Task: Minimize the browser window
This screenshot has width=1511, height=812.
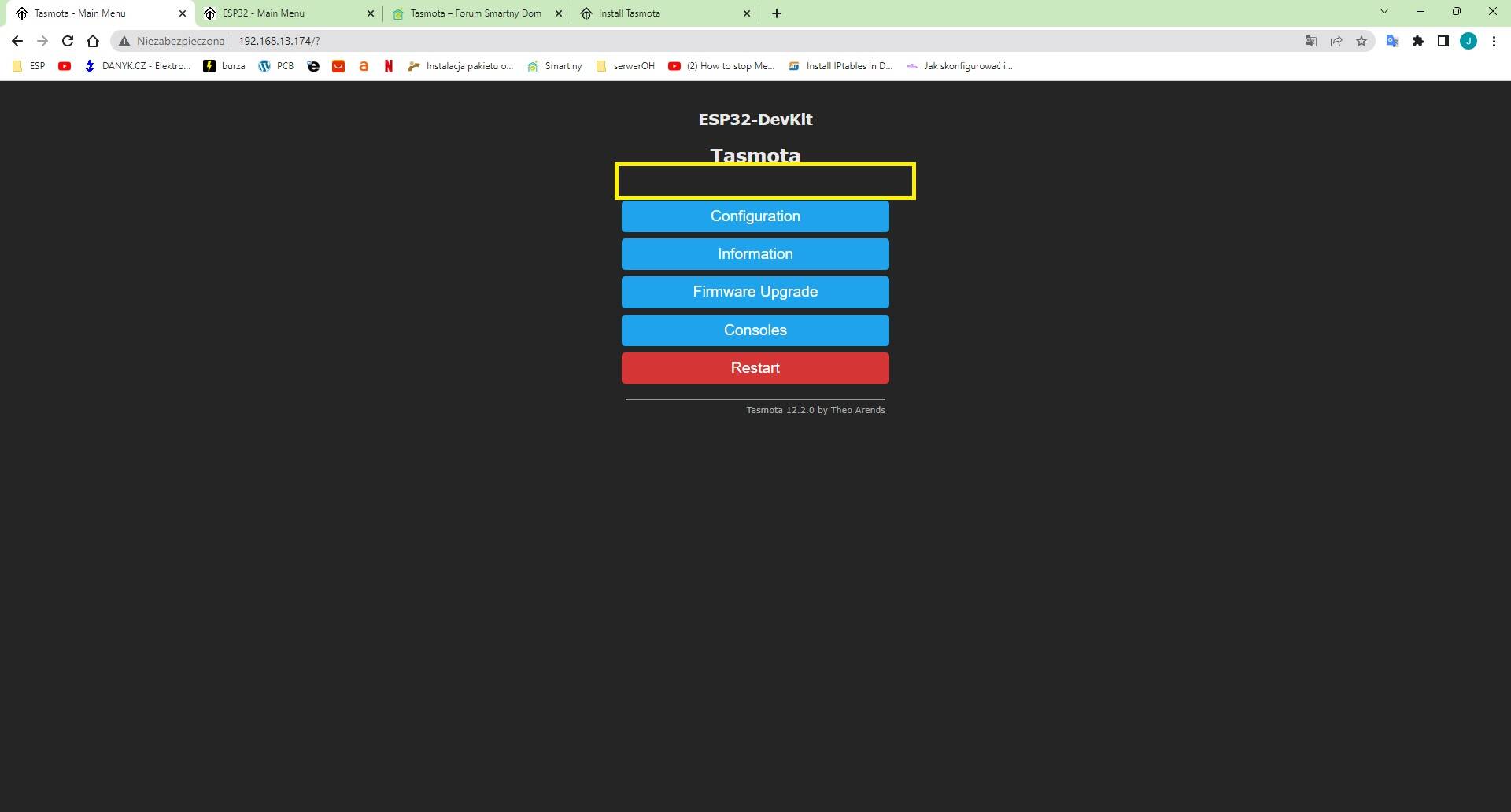Action: click(1420, 12)
